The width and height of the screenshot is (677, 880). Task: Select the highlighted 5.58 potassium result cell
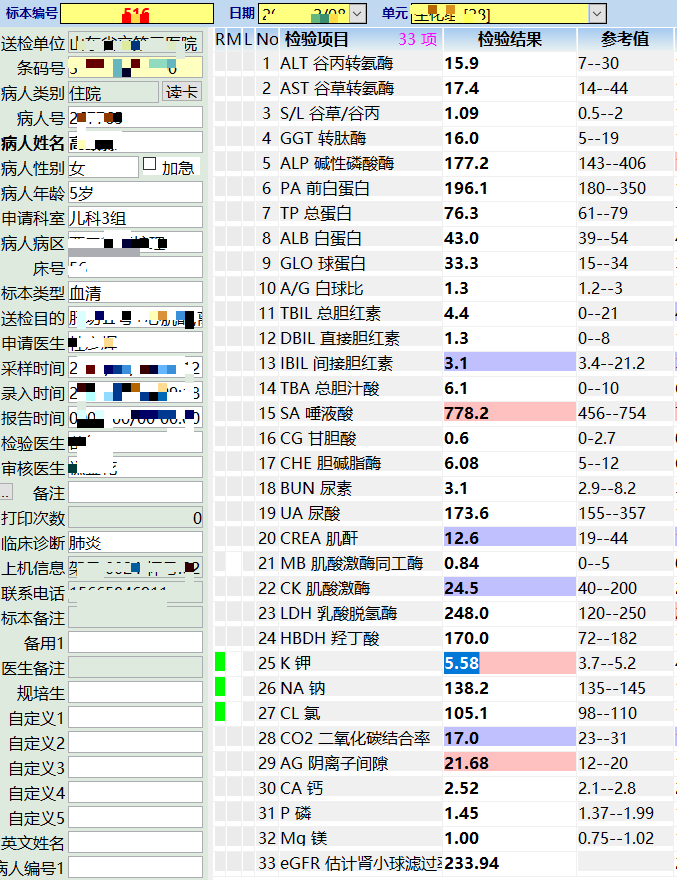click(x=462, y=662)
